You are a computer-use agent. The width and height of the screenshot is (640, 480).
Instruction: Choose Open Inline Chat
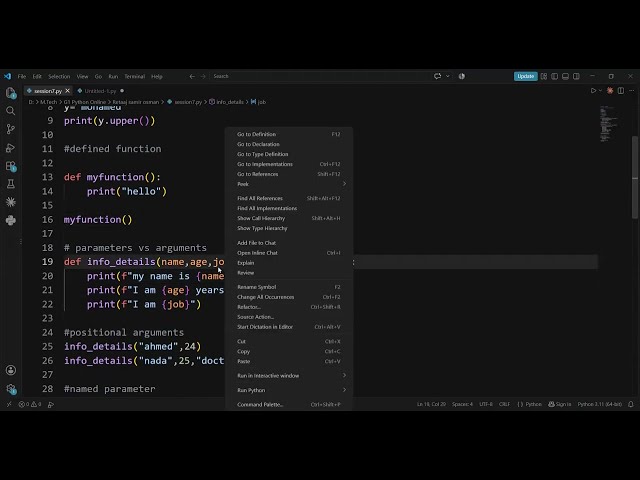pyautogui.click(x=289, y=253)
